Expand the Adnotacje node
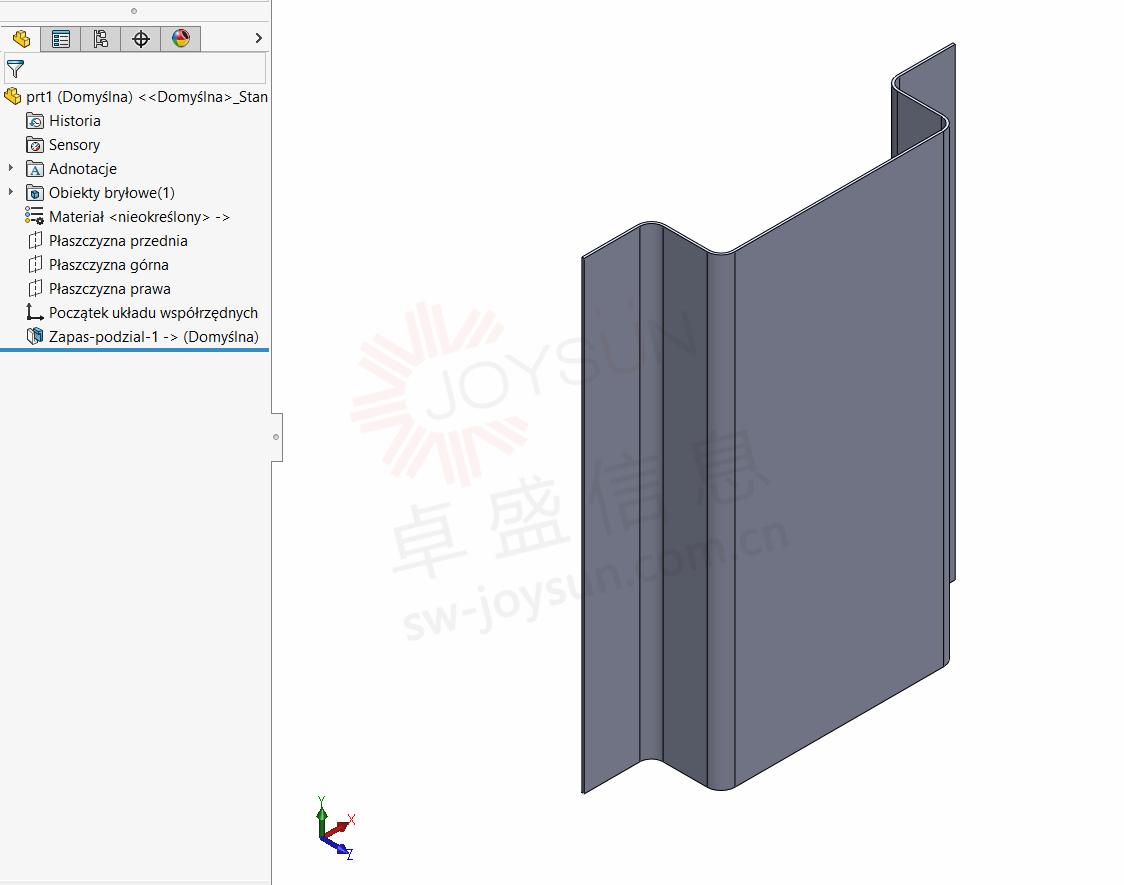This screenshot has width=1124, height=885. 11,168
